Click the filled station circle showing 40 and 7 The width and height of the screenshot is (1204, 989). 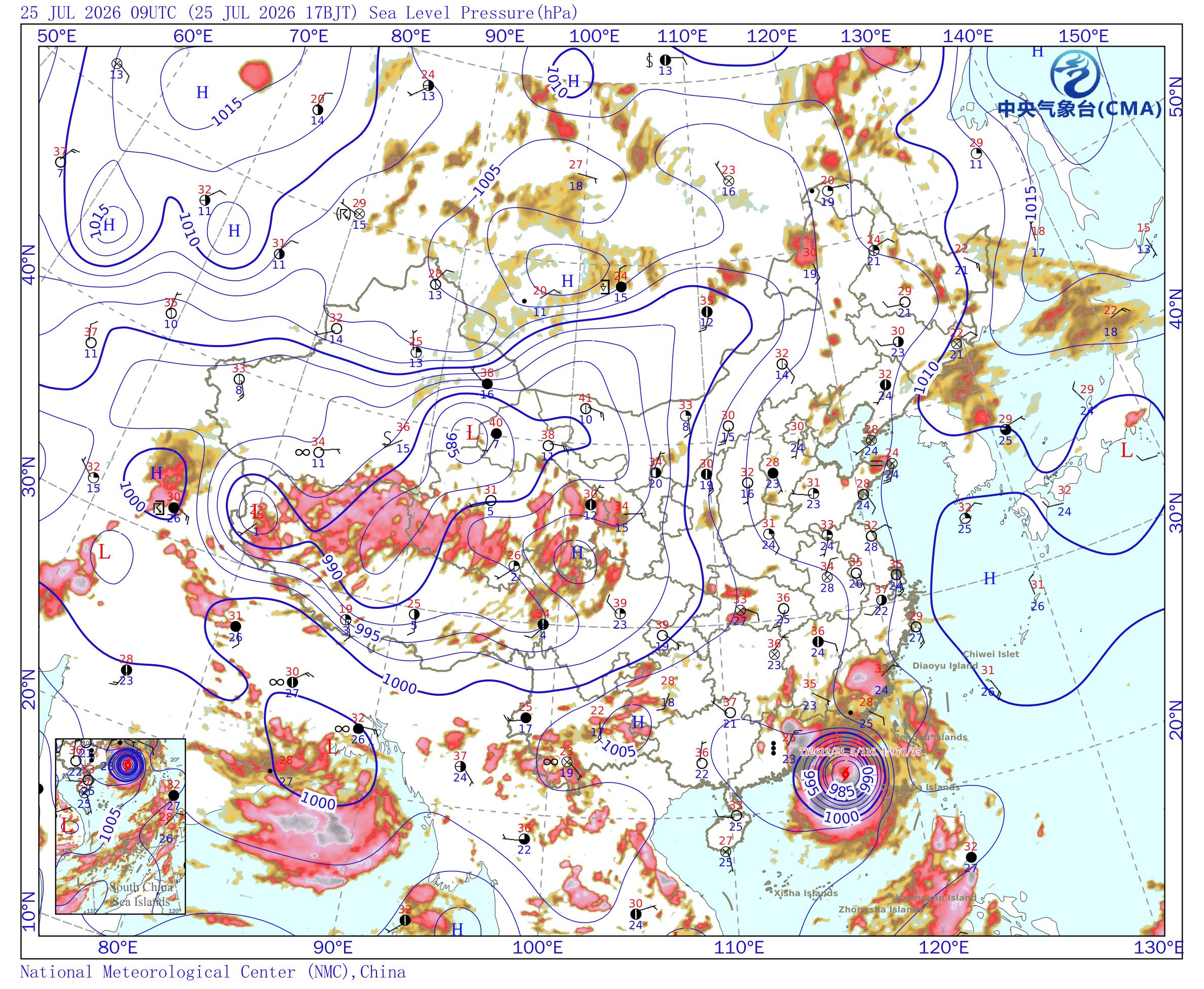[x=496, y=433]
